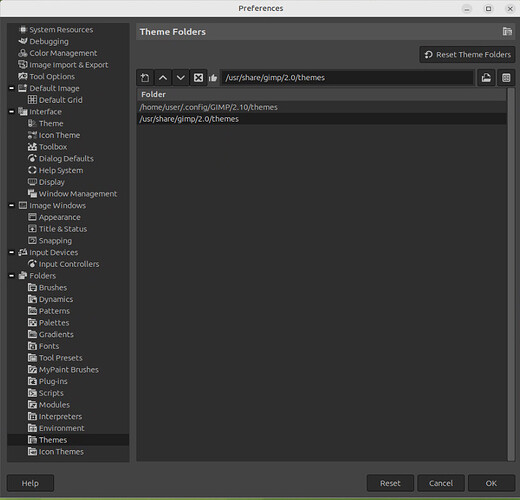Click the folder path input field

pos(347,78)
